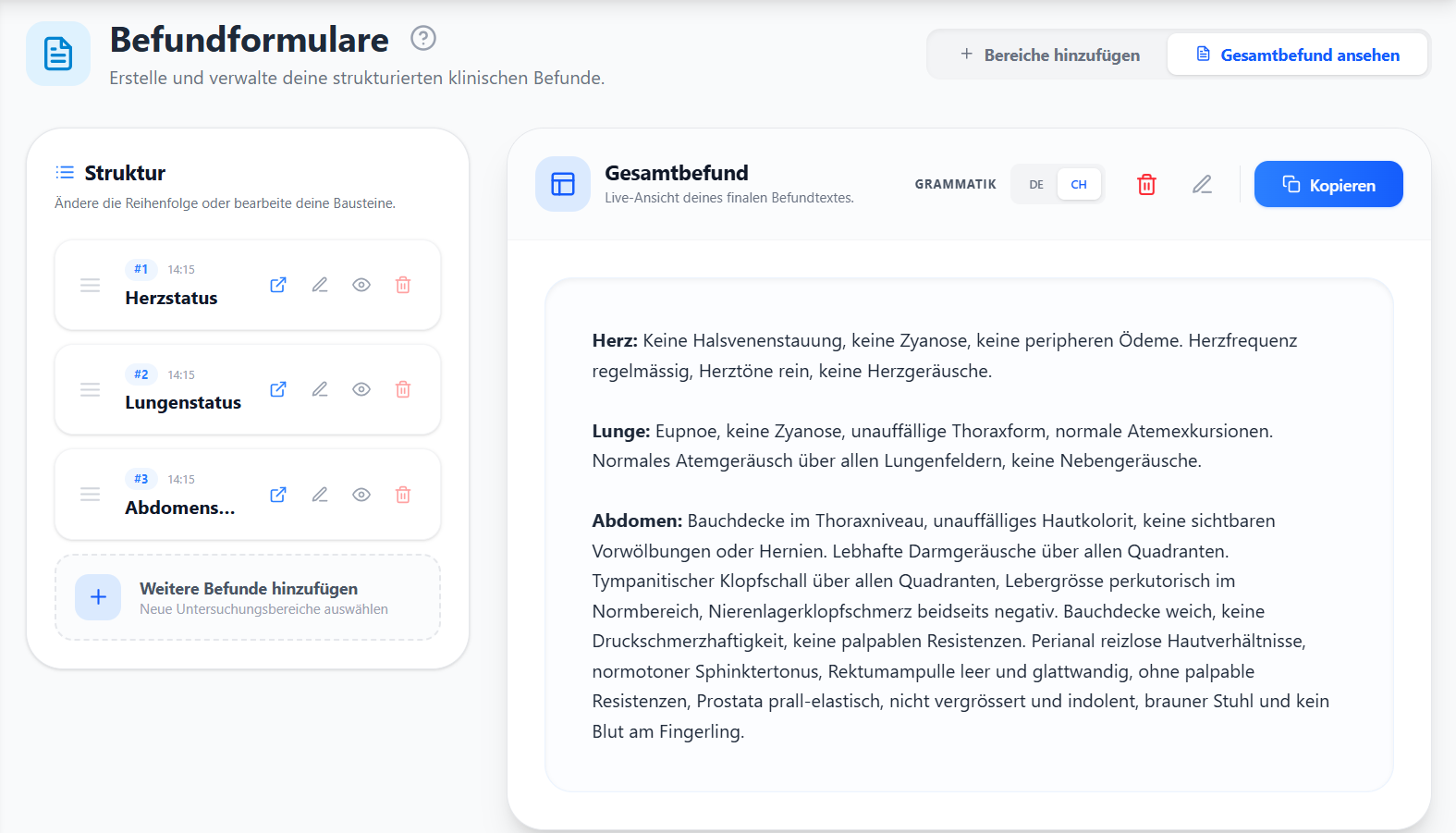Click Gesamtbefund ansehen
The height and width of the screenshot is (833, 1456).
point(1297,55)
